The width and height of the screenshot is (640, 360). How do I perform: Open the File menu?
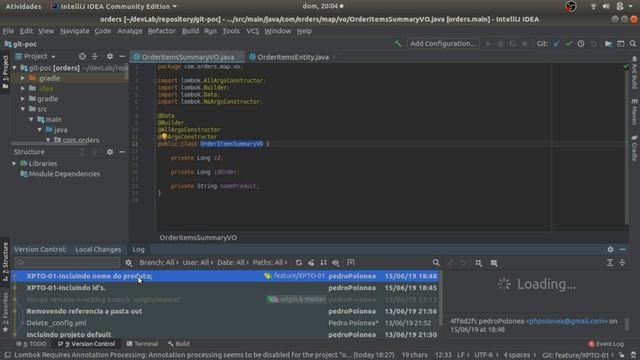point(8,31)
